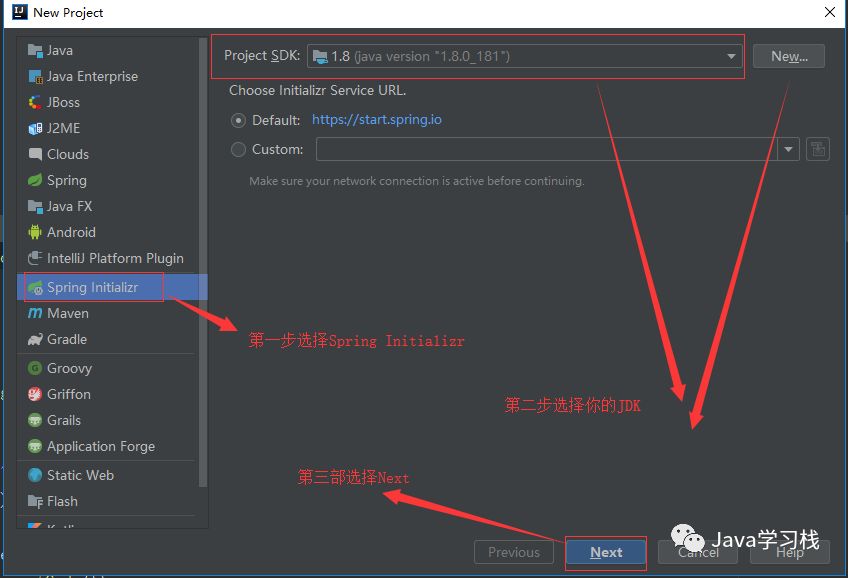Screen dimensions: 848x578
Task: Click the Next button
Action: pos(606,552)
